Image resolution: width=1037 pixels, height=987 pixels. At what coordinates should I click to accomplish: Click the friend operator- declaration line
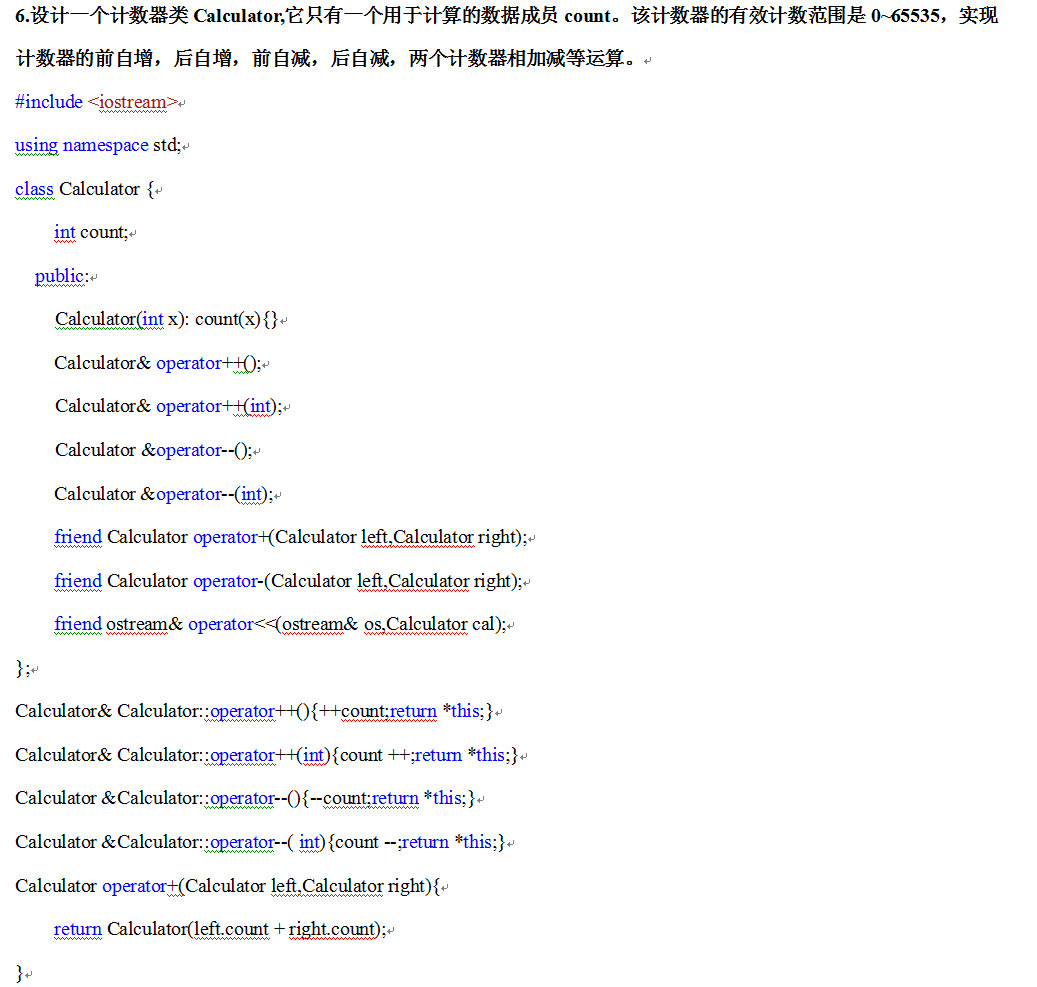(288, 581)
